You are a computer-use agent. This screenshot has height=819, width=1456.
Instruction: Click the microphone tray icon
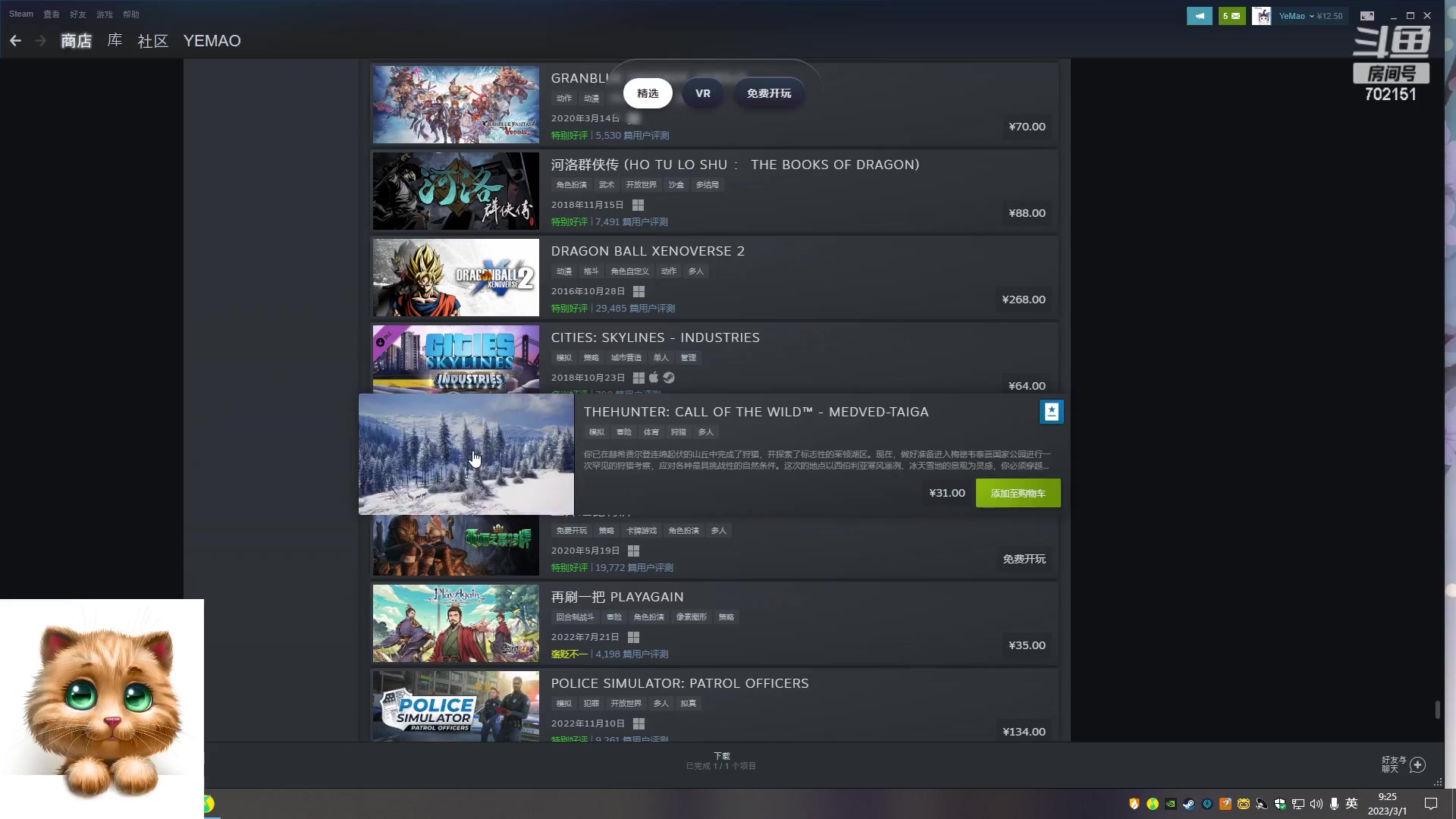pyautogui.click(x=1334, y=804)
